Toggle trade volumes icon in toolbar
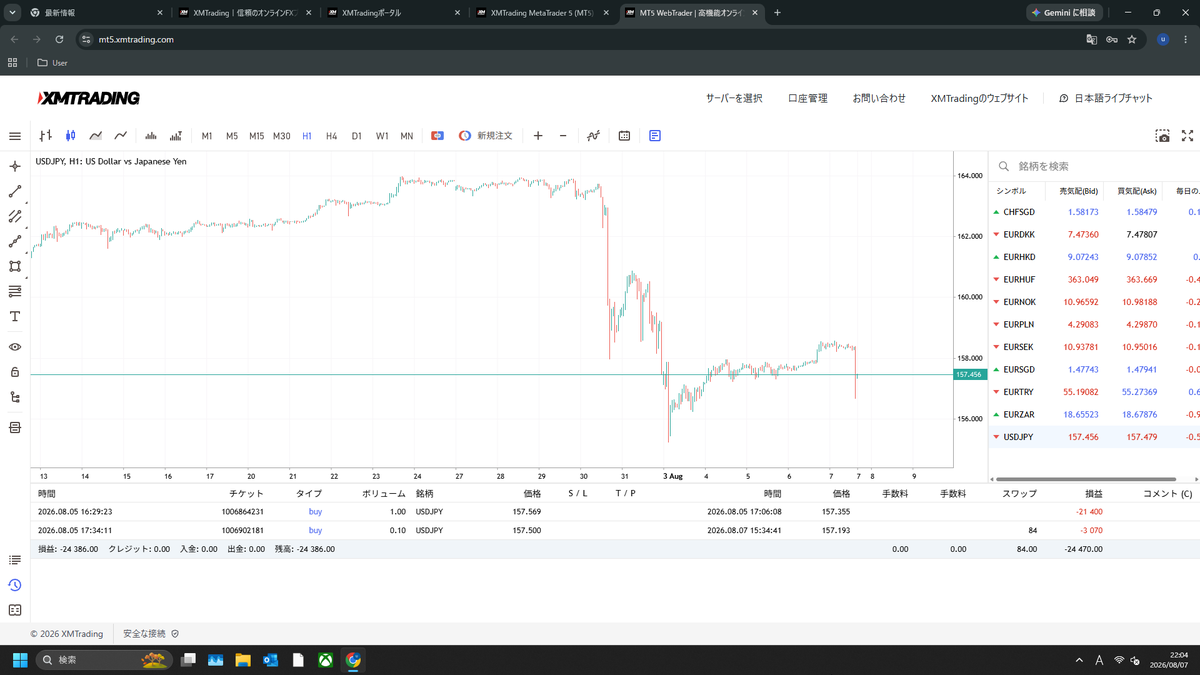This screenshot has width=1200, height=675. [176, 136]
